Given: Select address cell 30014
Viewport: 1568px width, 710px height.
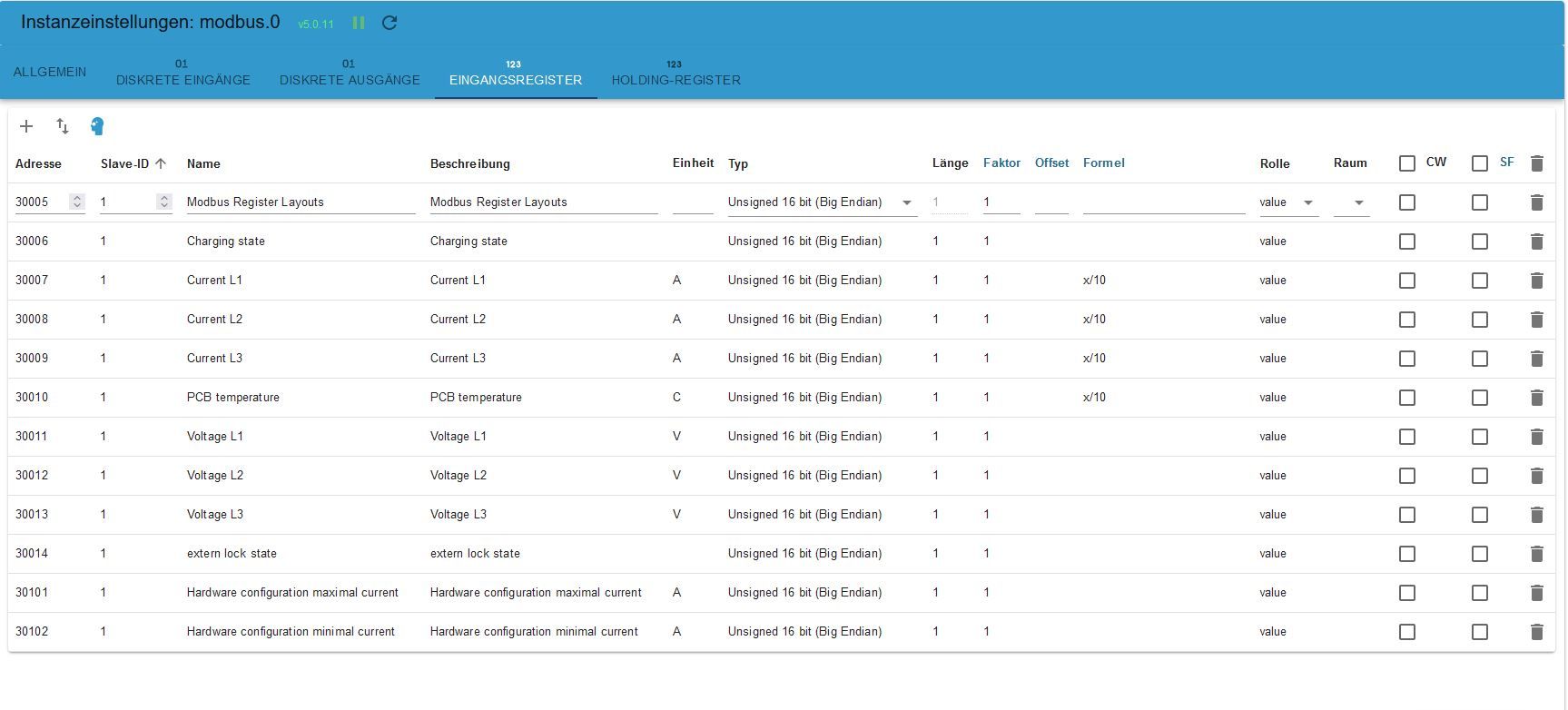Looking at the screenshot, I should point(32,554).
